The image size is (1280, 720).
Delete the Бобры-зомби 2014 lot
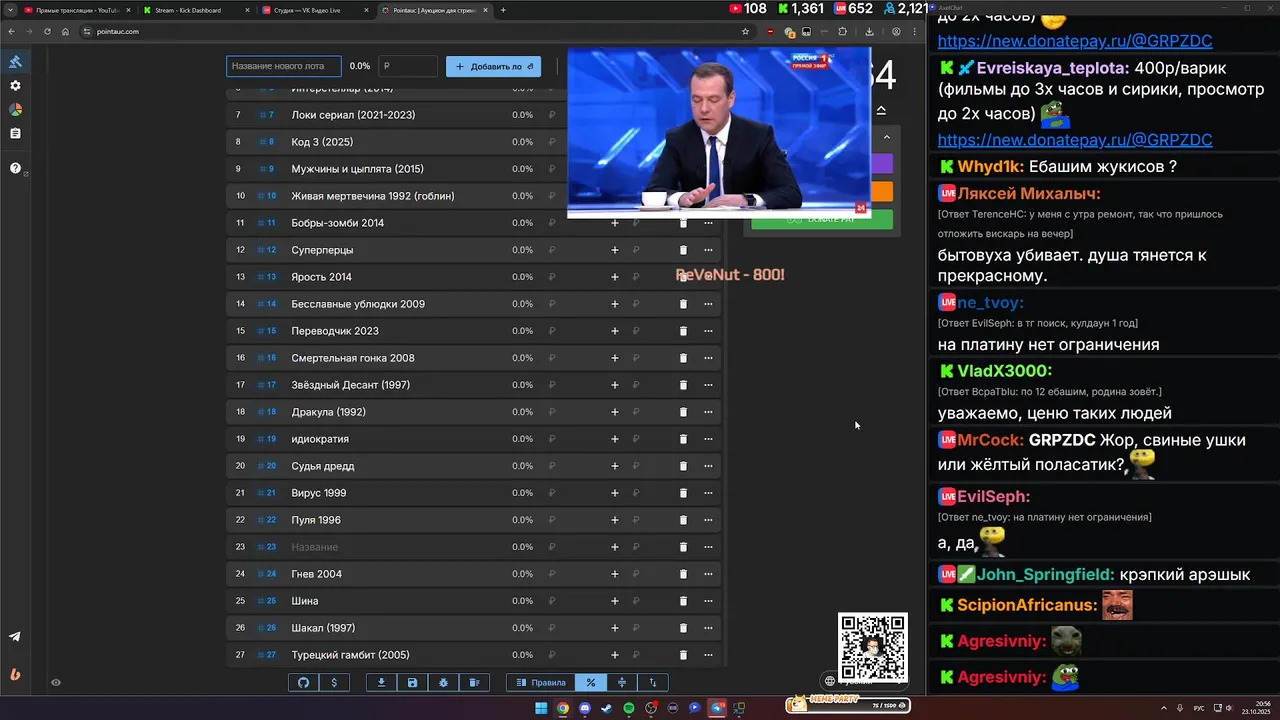click(683, 223)
